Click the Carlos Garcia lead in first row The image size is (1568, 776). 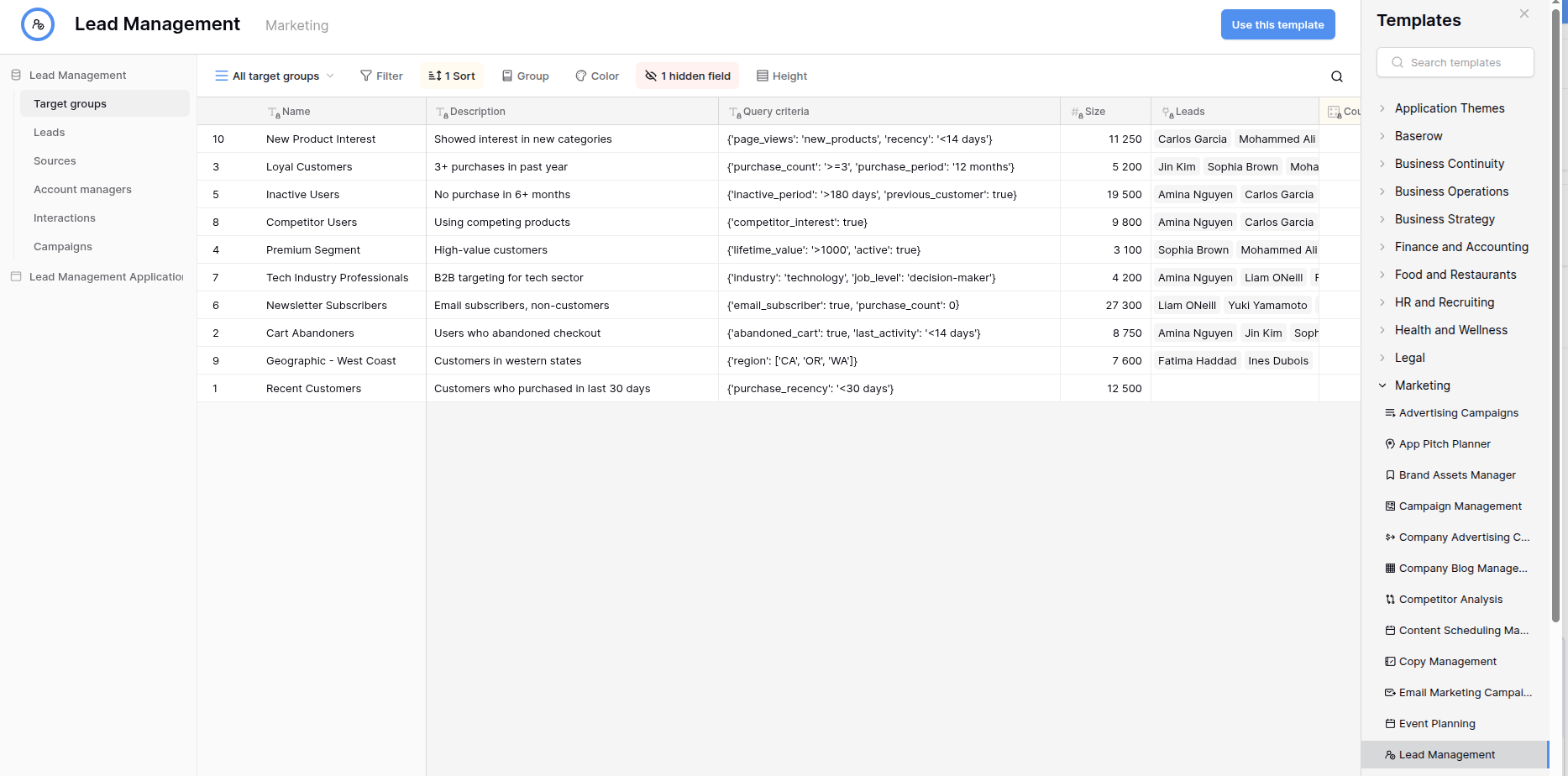point(1192,139)
